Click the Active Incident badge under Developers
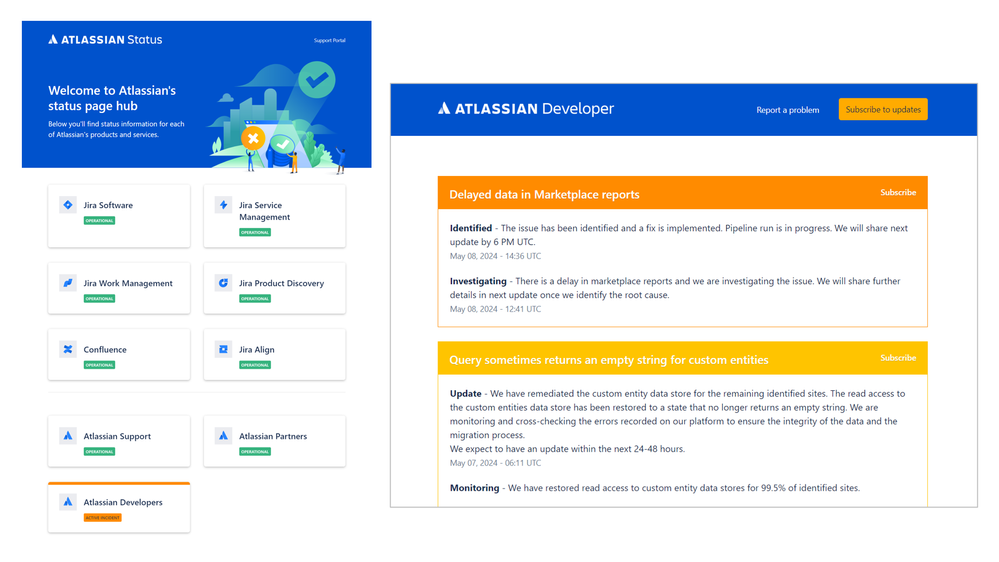Image resolution: width=999 pixels, height=562 pixels. click(x=103, y=517)
